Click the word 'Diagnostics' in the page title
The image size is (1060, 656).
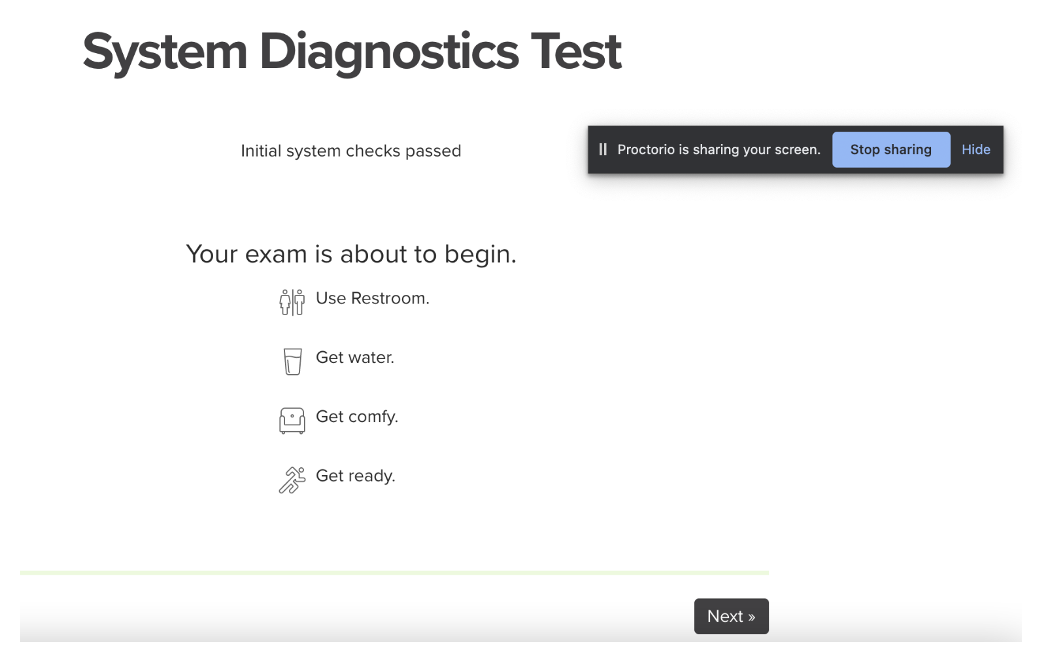(389, 52)
